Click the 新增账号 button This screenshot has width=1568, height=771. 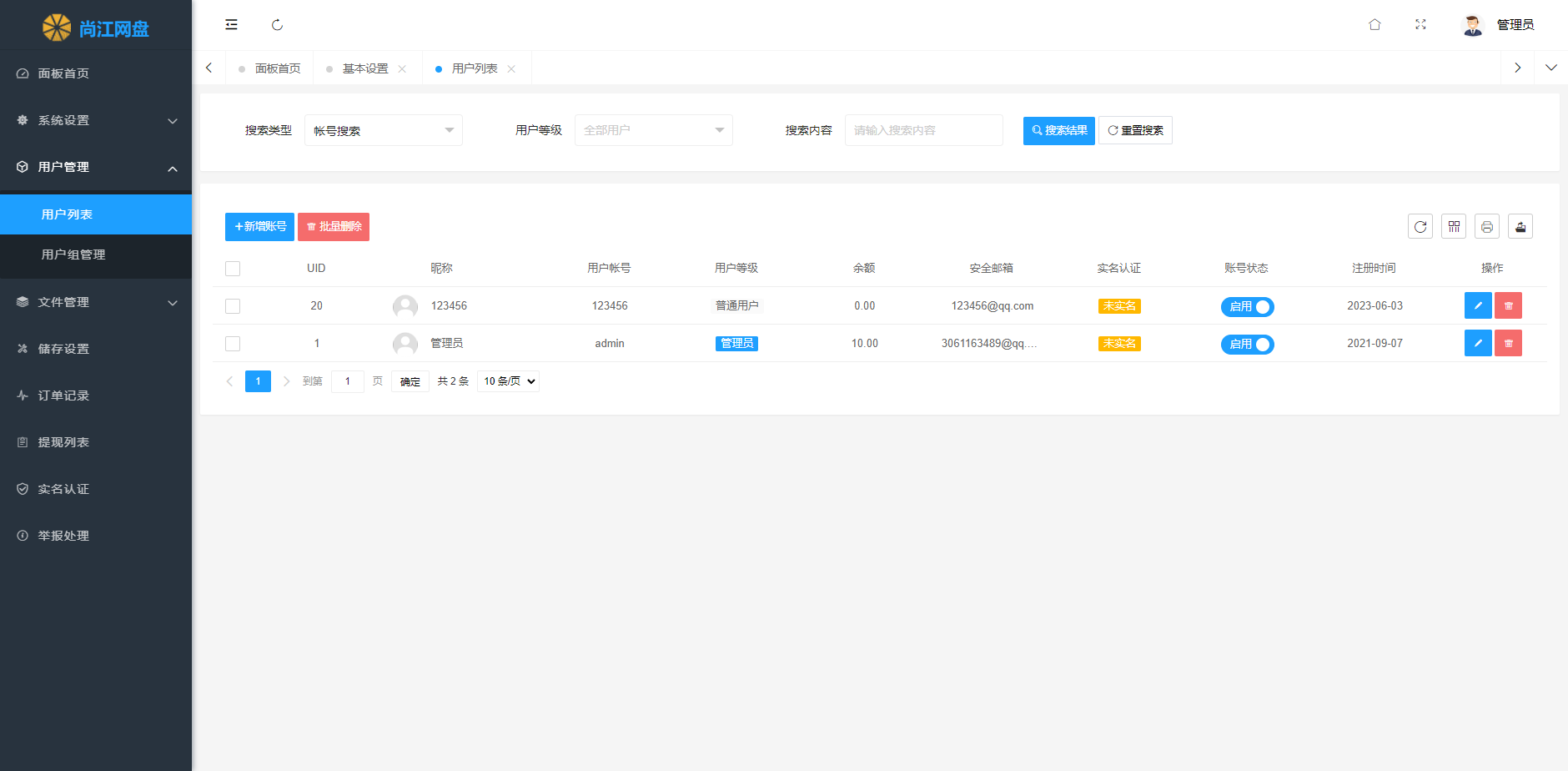pos(259,227)
